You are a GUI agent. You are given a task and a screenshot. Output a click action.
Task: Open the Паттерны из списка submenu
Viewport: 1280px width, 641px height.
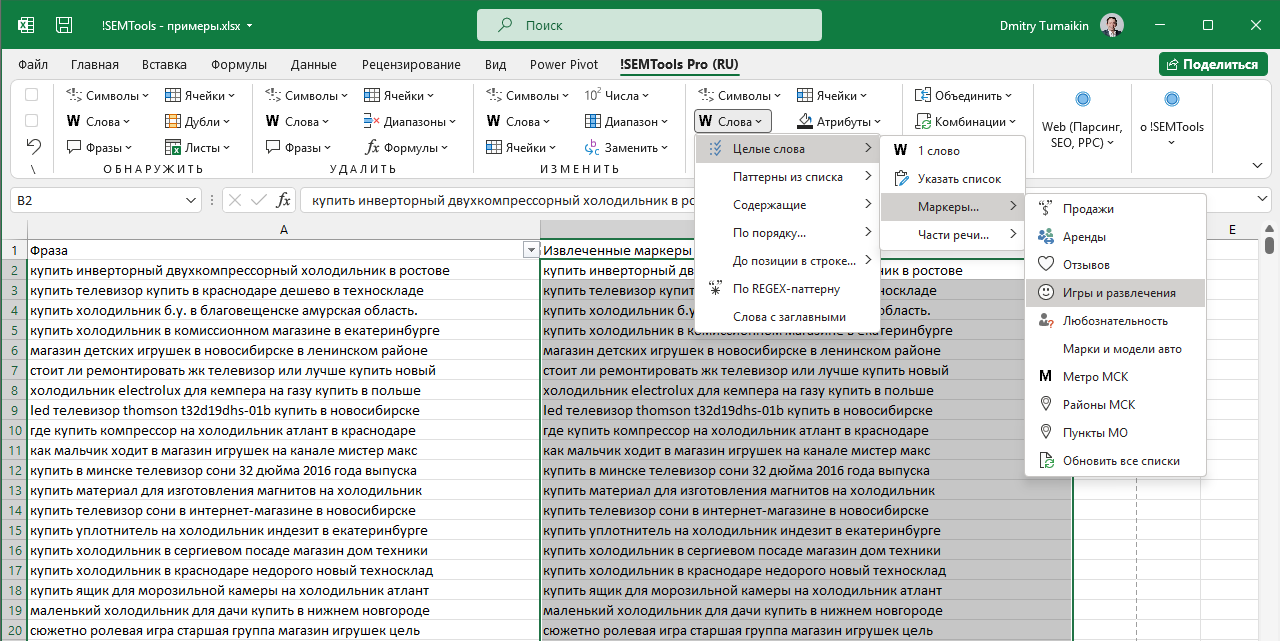(787, 177)
